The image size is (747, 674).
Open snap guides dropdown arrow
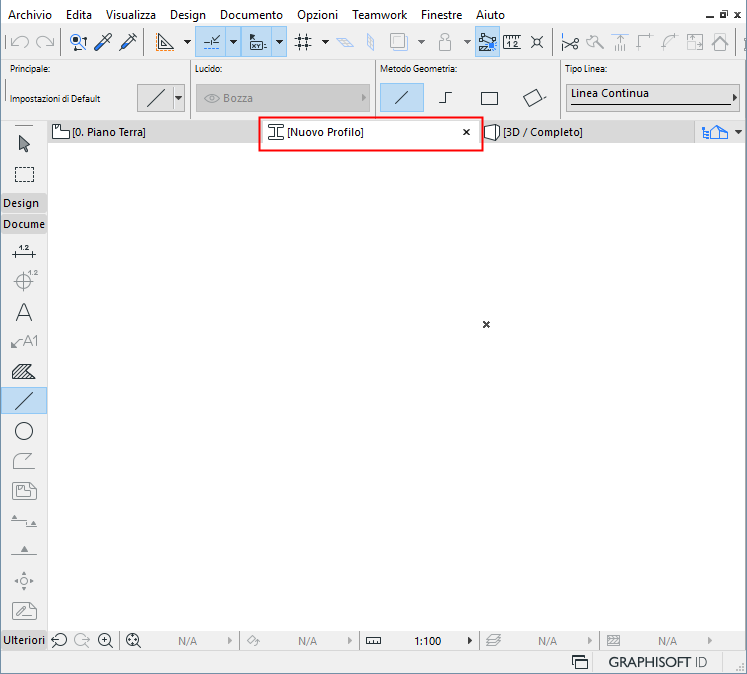233,42
